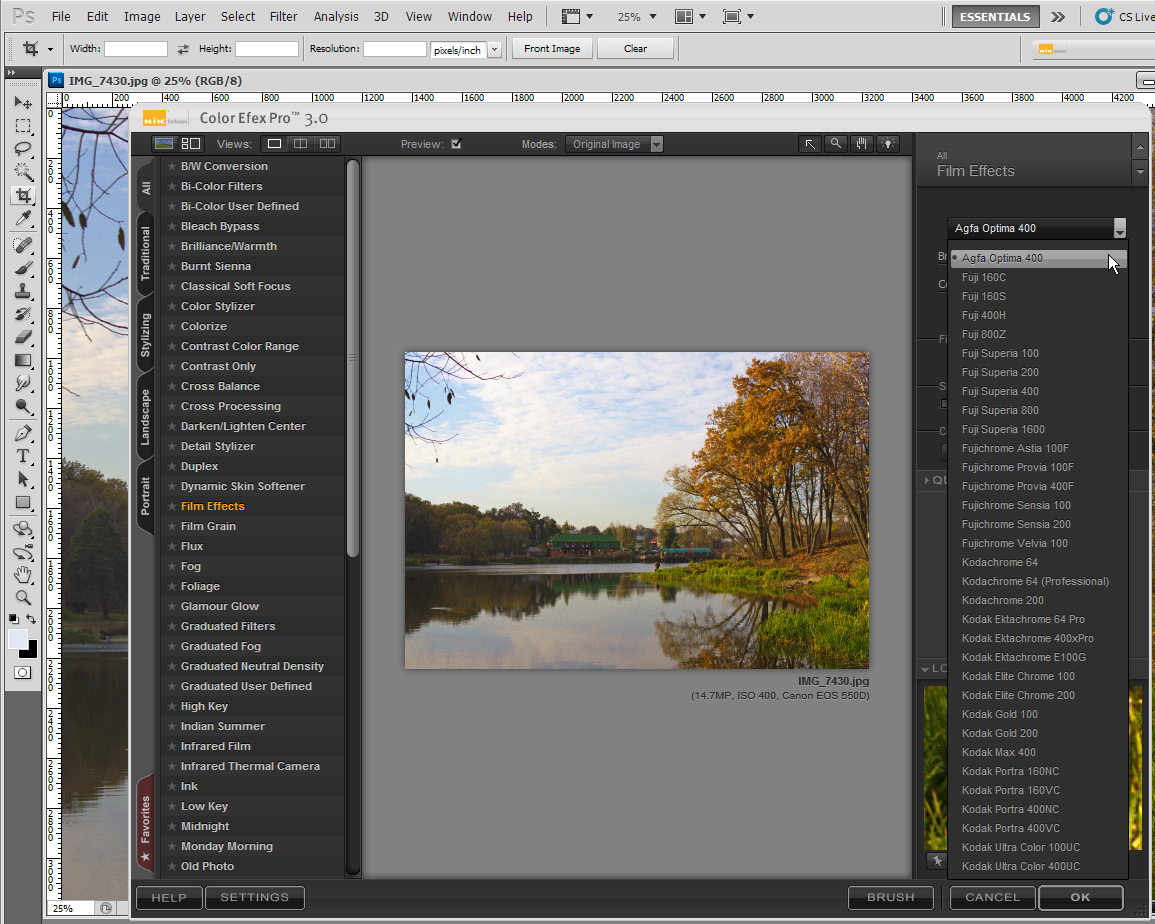Select the Crop tool in the toolbox
1155x924 pixels.
click(x=23, y=195)
